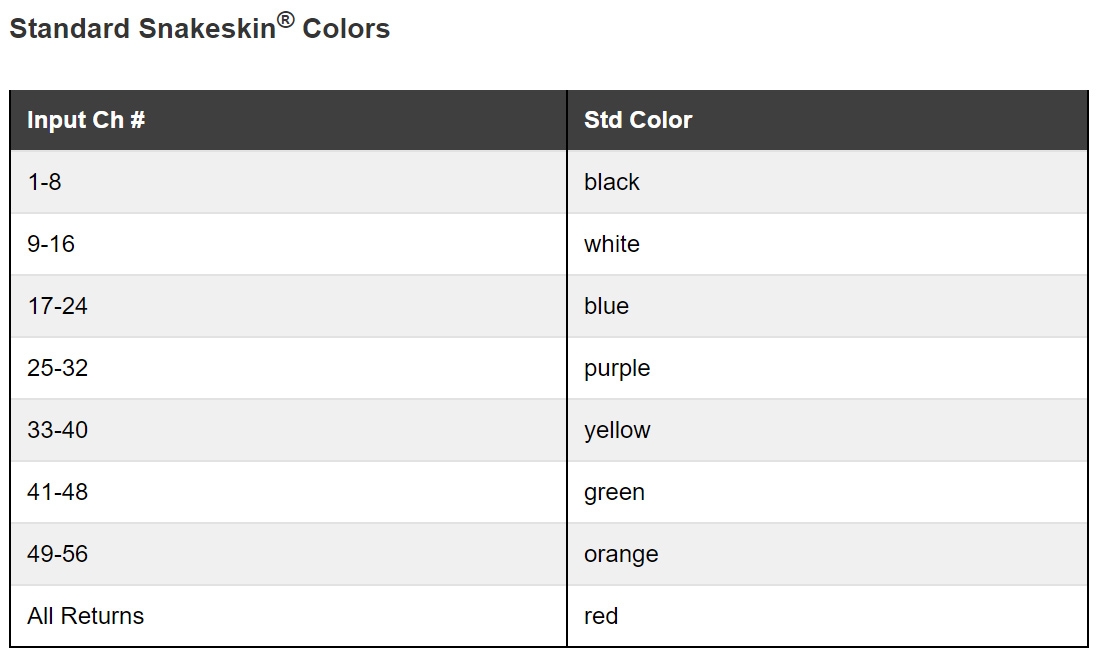This screenshot has width=1098, height=669.
Task: Select the '1-8' channel cell
Action: pyautogui.click(x=45, y=182)
